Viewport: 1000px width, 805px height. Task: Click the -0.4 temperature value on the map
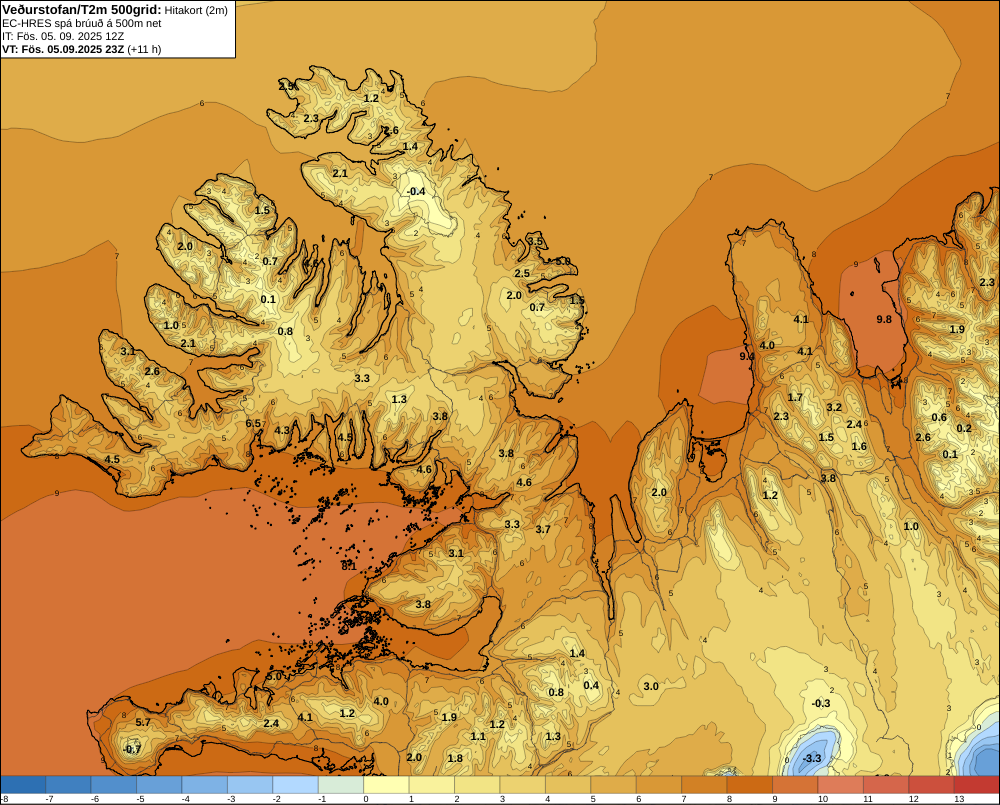416,191
